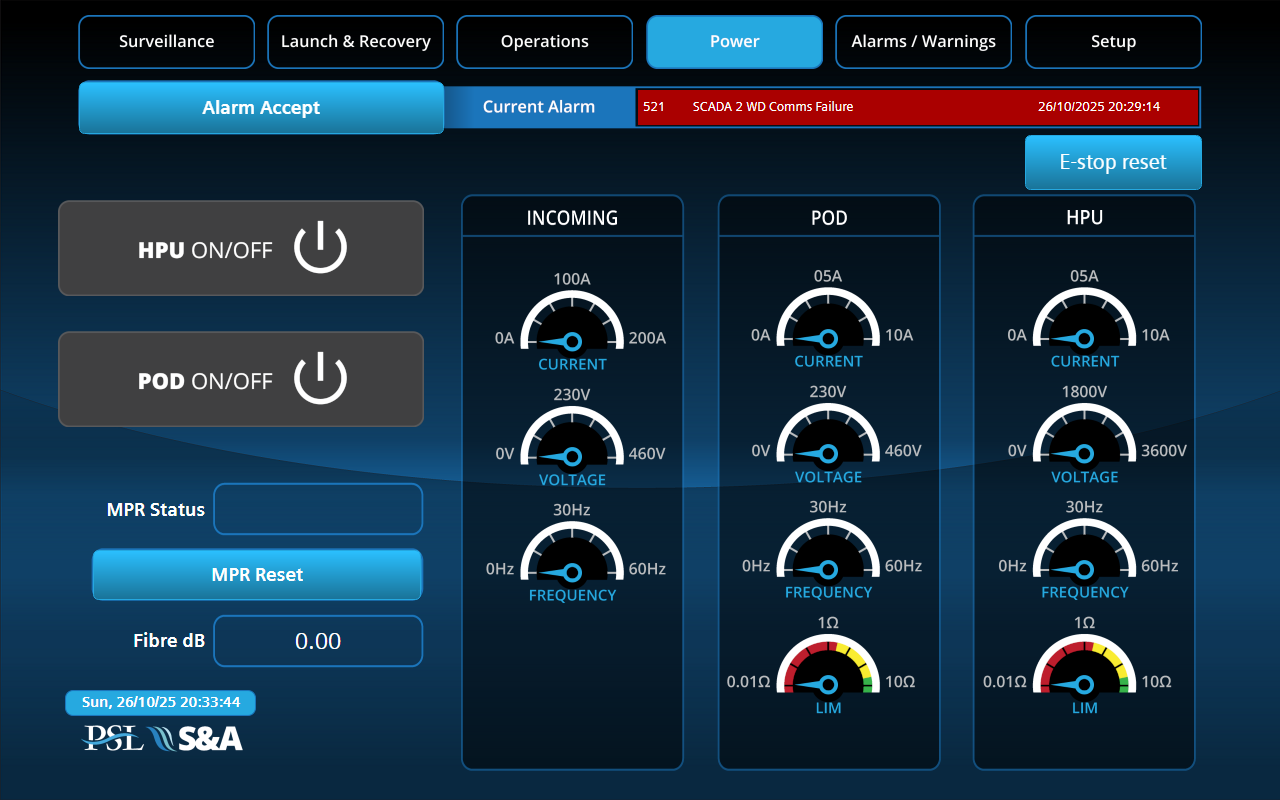Switch to the Launch & Recovery tab
This screenshot has height=800, width=1280.
coord(355,42)
